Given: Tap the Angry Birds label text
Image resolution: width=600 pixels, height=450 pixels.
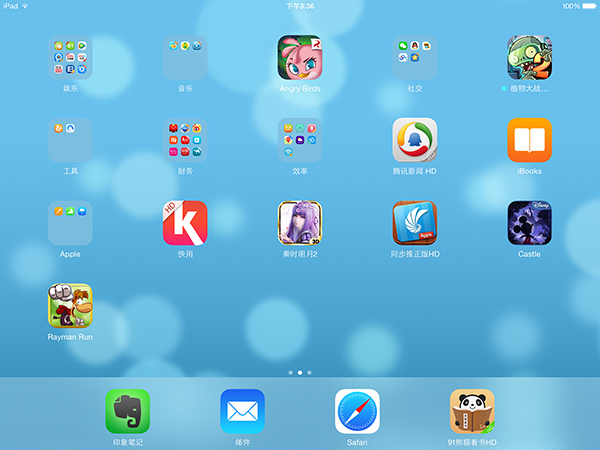Looking at the screenshot, I should click(300, 89).
